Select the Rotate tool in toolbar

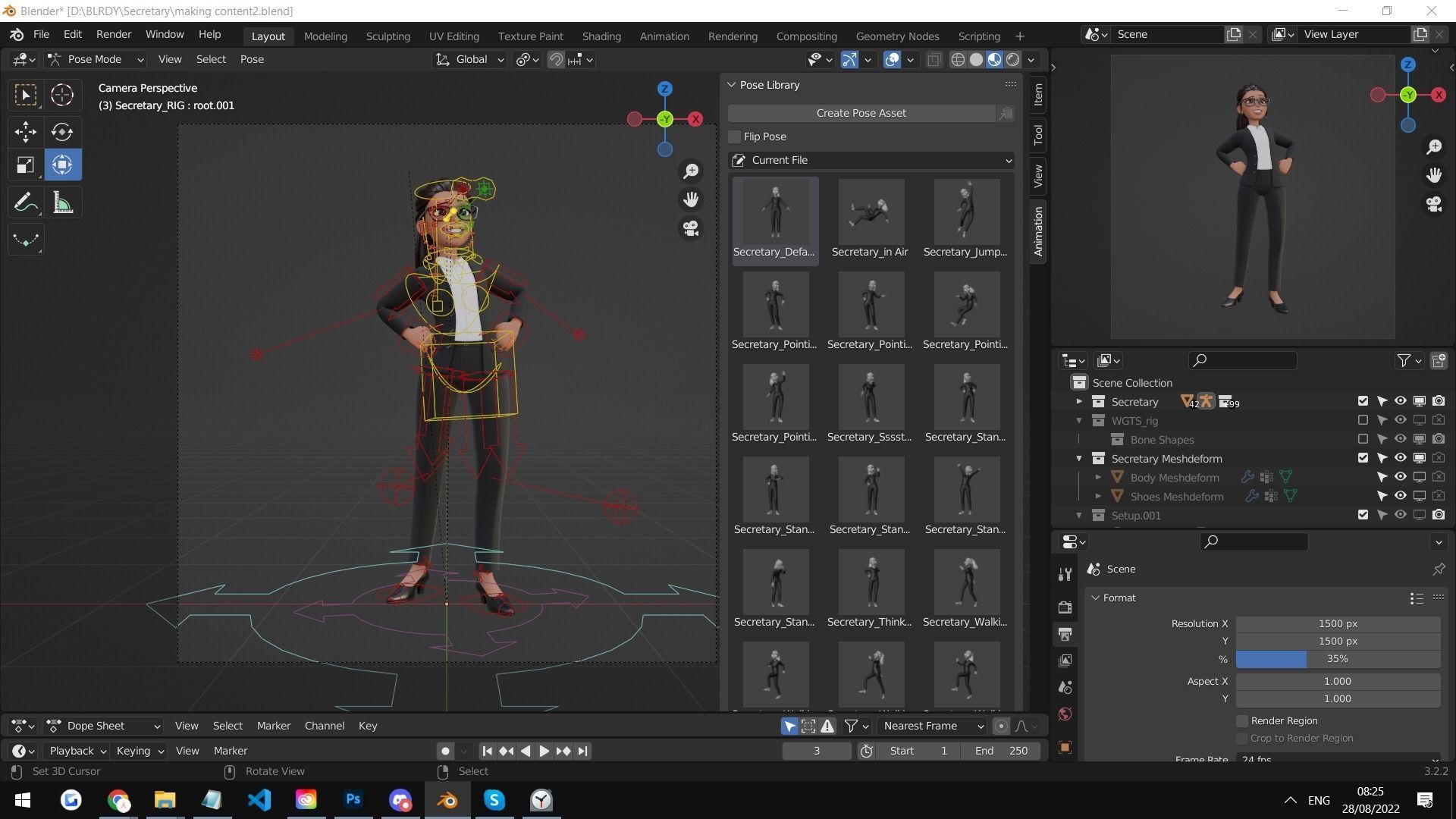62,132
